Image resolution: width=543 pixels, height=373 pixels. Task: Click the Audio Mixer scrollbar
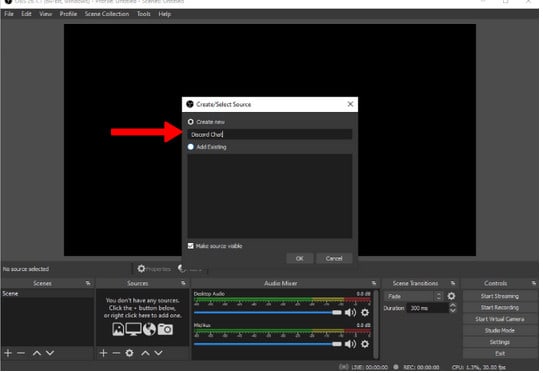(x=376, y=325)
